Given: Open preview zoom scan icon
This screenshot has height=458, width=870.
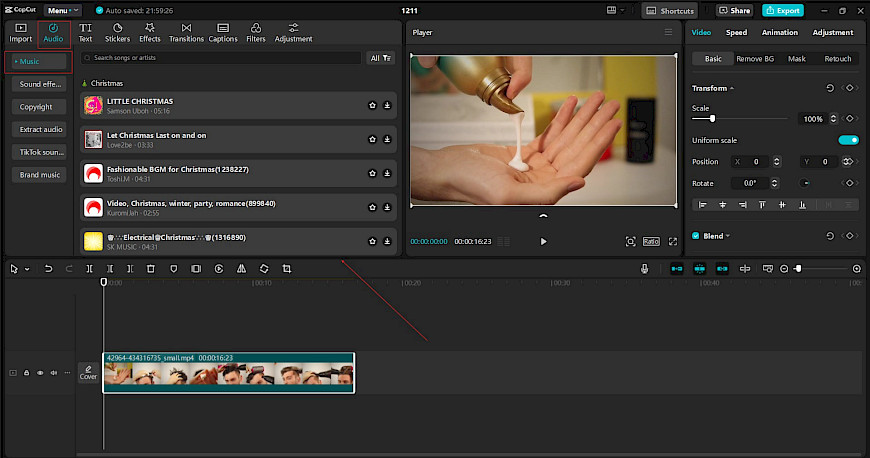Looking at the screenshot, I should (630, 241).
